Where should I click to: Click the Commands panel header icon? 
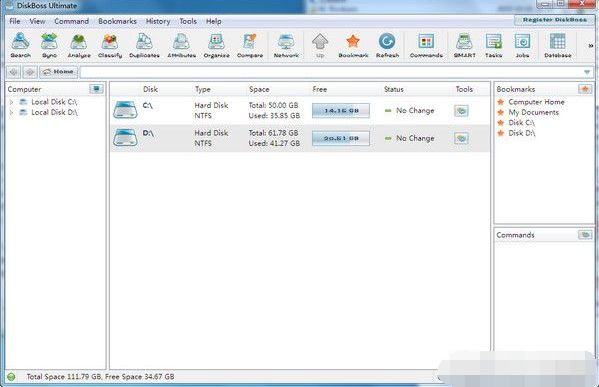point(585,235)
